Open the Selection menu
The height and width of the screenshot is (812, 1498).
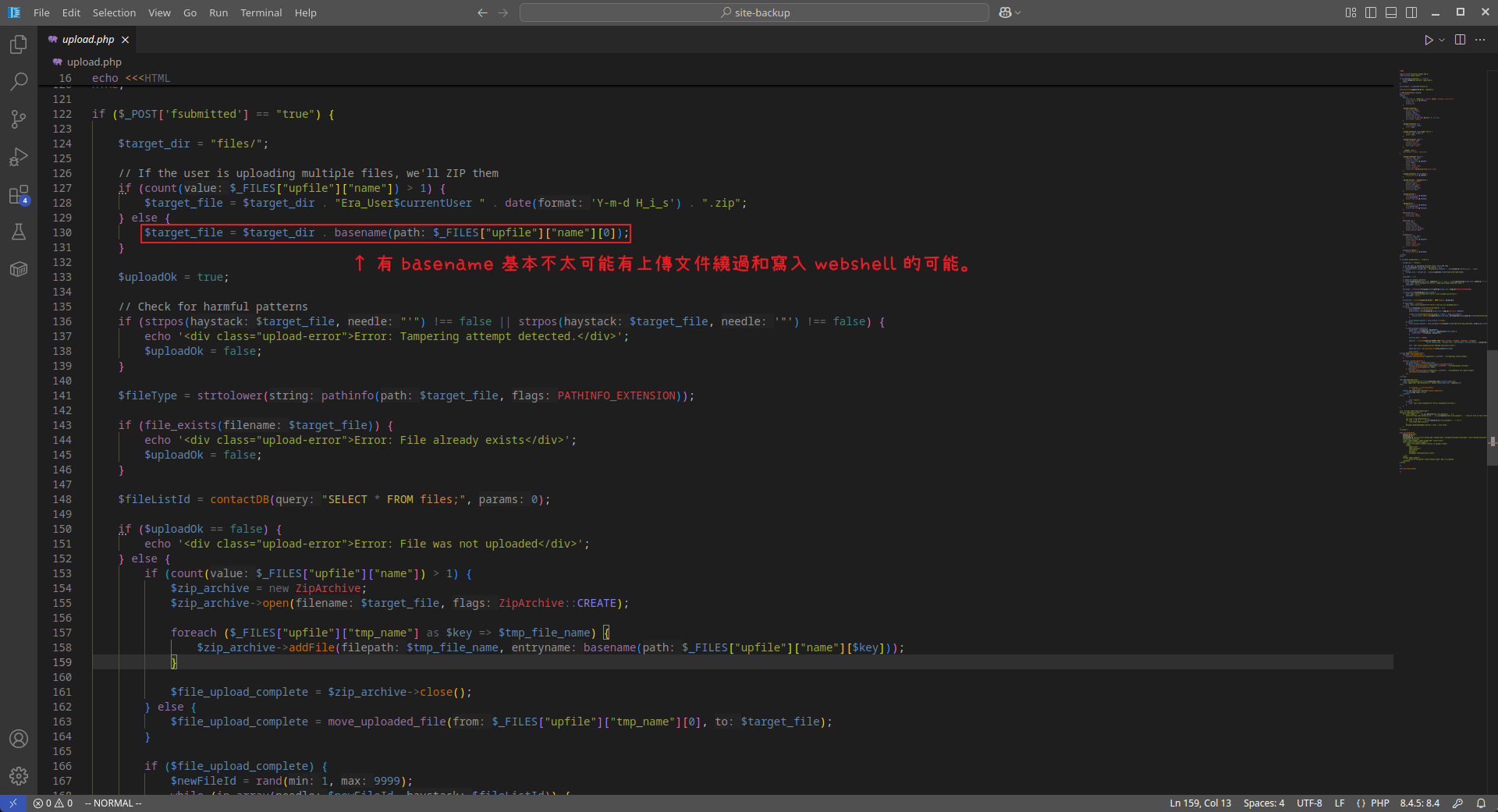(x=114, y=12)
